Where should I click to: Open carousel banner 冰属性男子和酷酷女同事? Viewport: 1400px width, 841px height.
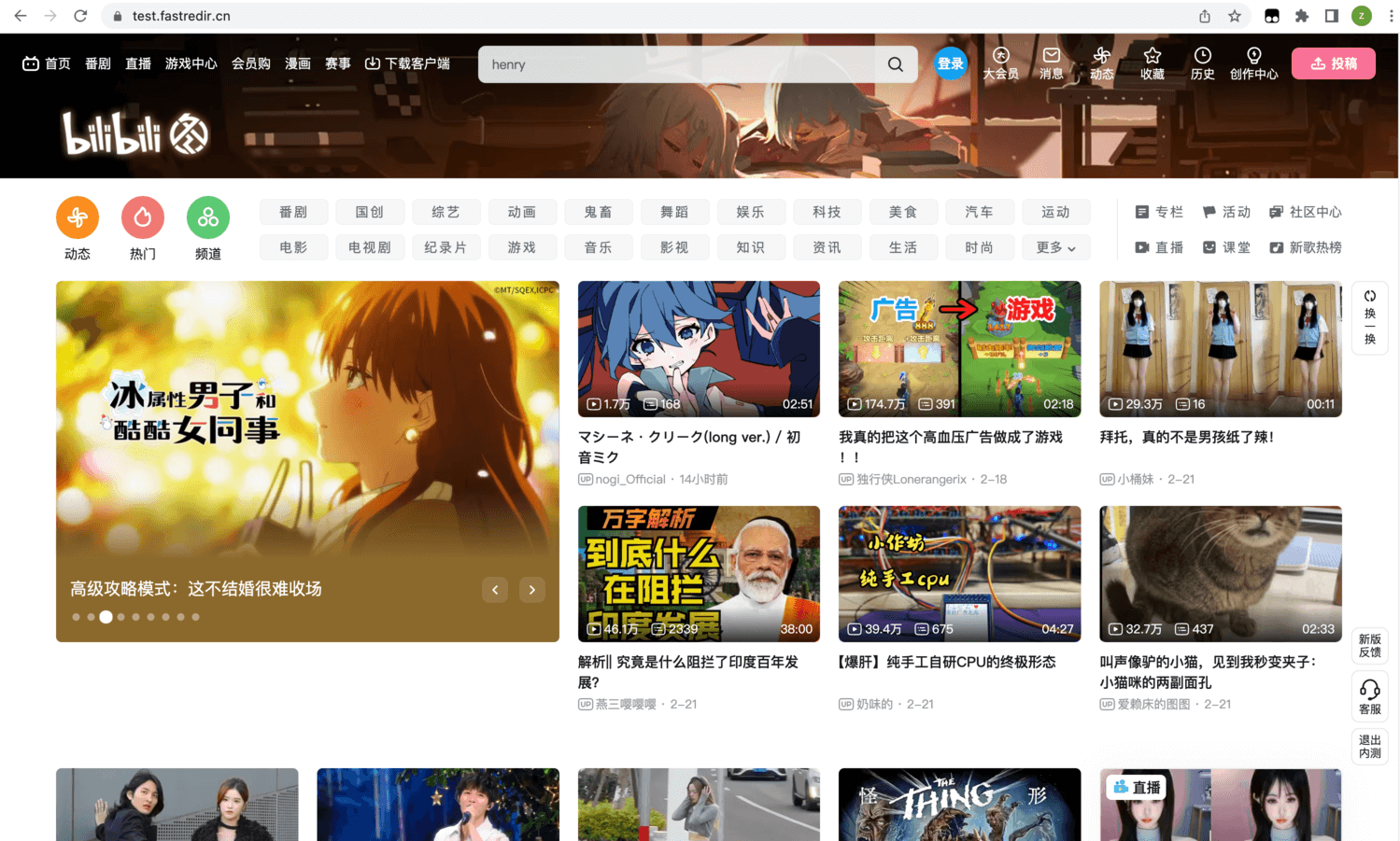307,461
